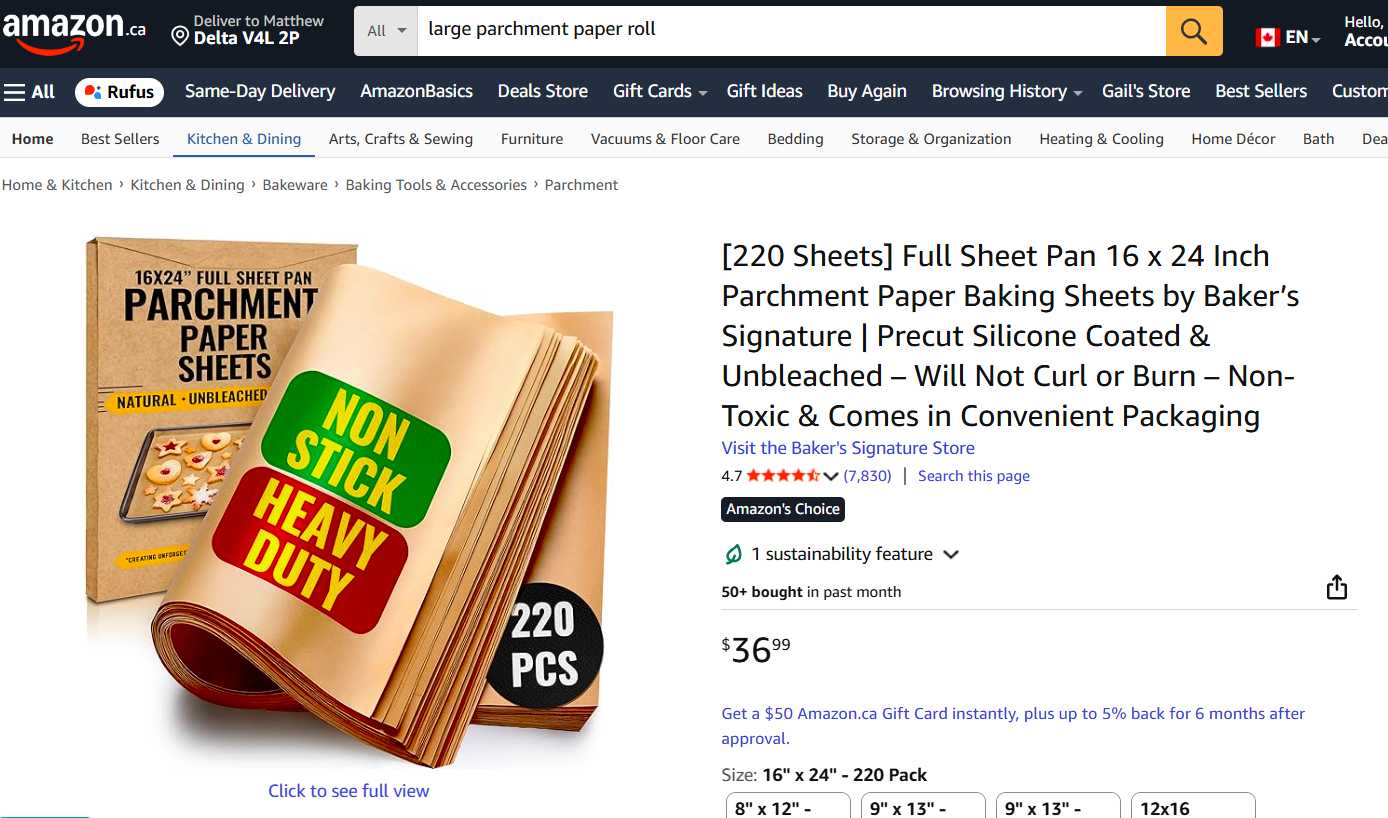
Task: Click the star rating icons
Action: 783,476
